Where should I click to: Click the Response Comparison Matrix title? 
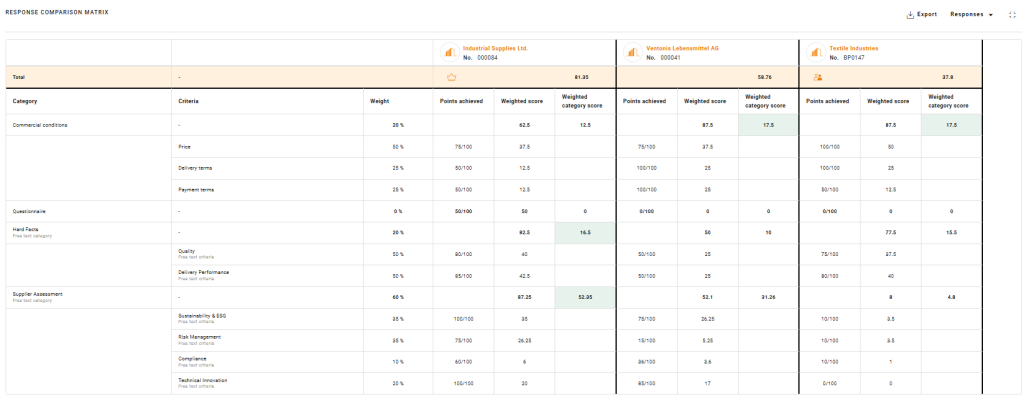pyautogui.click(x=57, y=12)
